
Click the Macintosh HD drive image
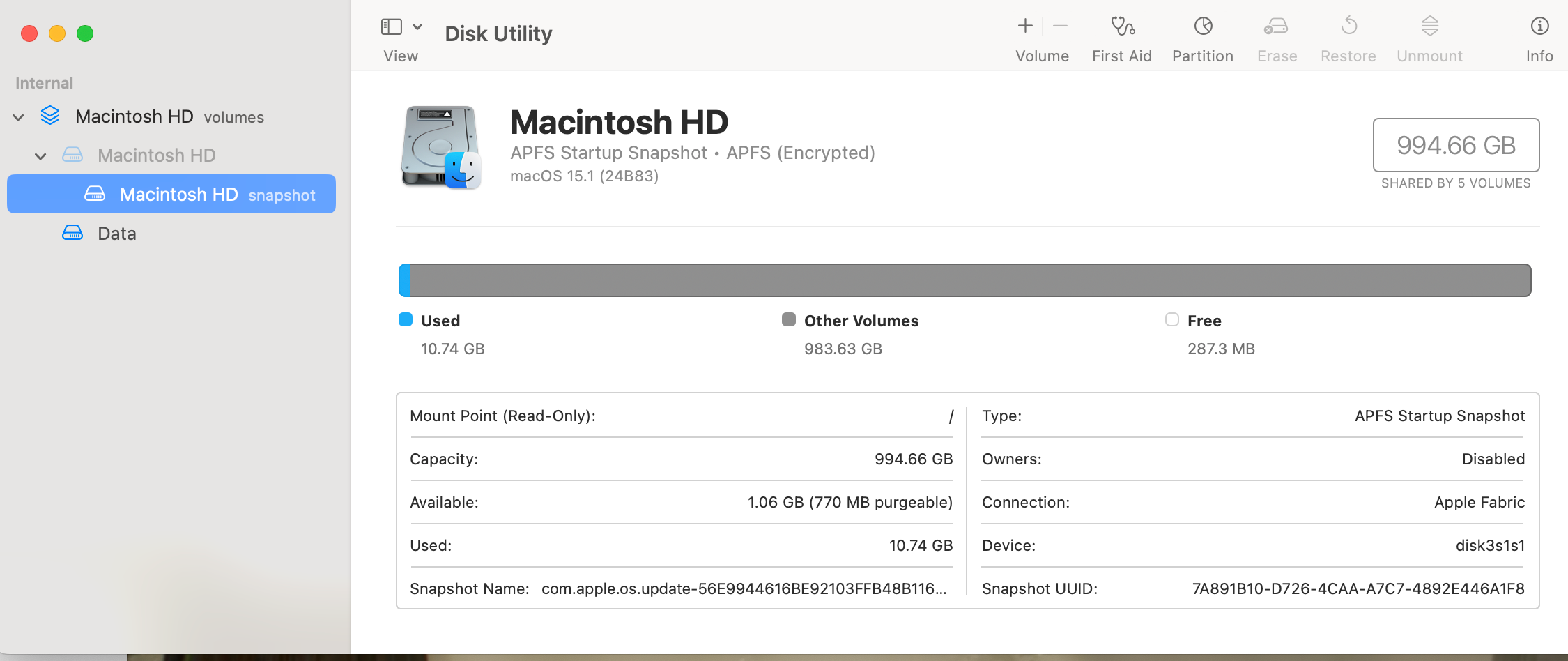[x=440, y=147]
